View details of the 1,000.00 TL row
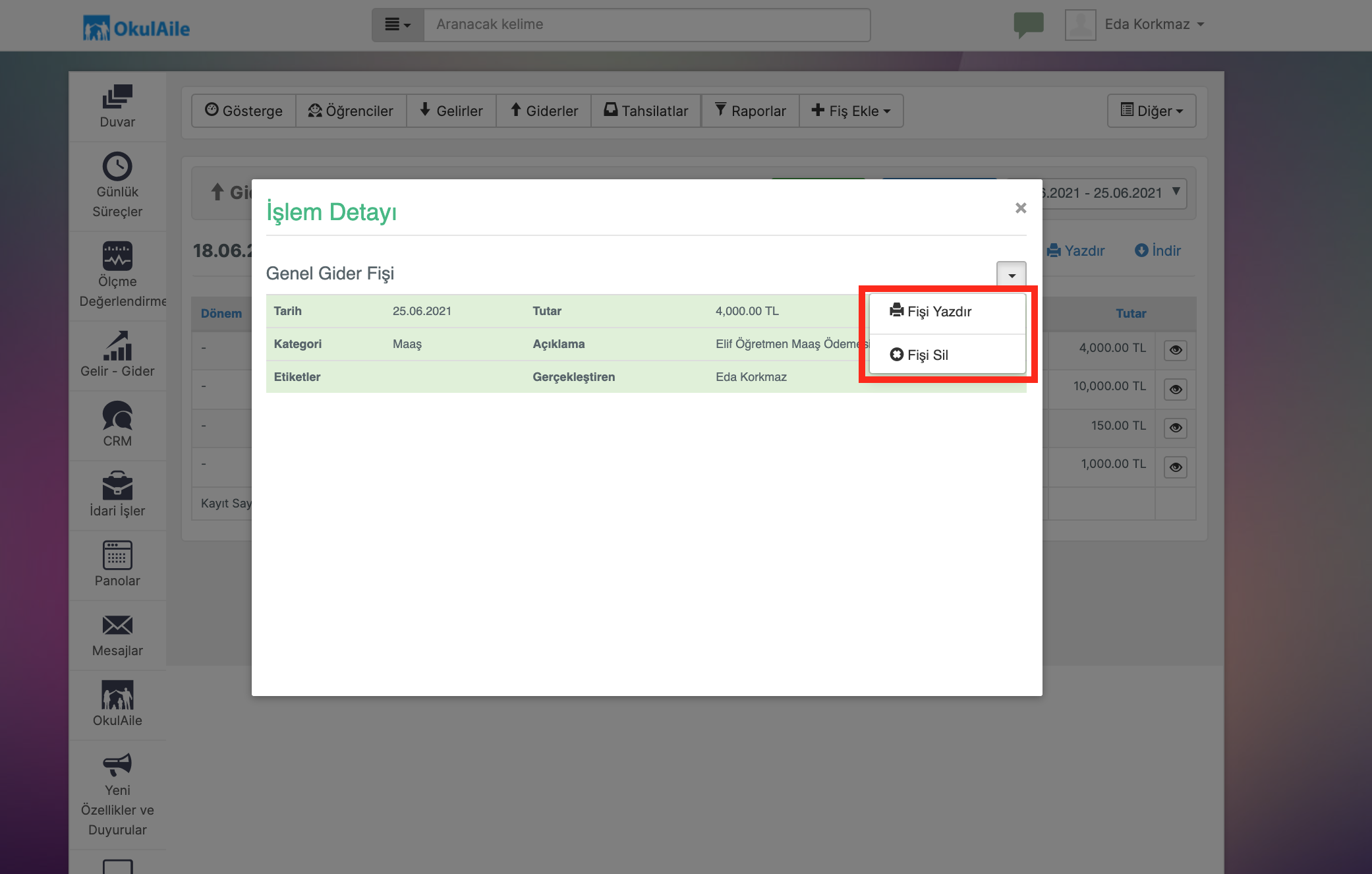This screenshot has height=874, width=1372. (x=1176, y=467)
